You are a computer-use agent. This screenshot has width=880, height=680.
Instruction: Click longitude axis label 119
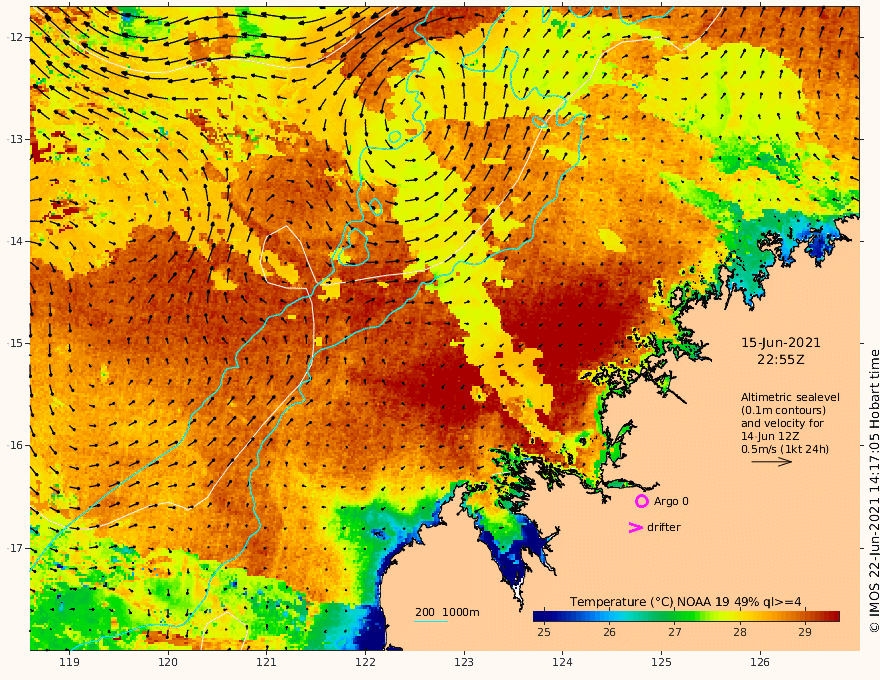click(69, 662)
